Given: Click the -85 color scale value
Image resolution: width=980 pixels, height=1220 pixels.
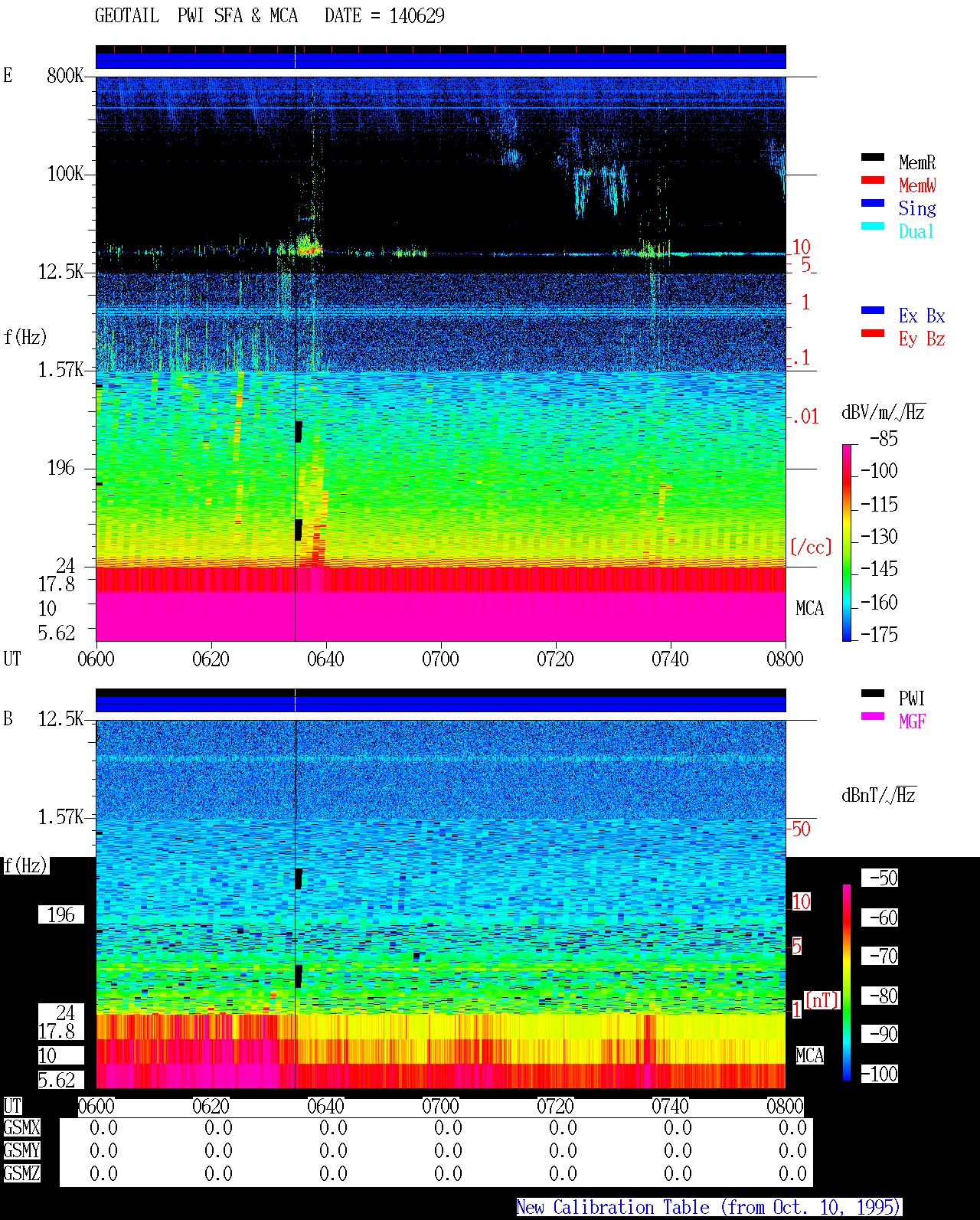Looking at the screenshot, I should click(x=884, y=439).
